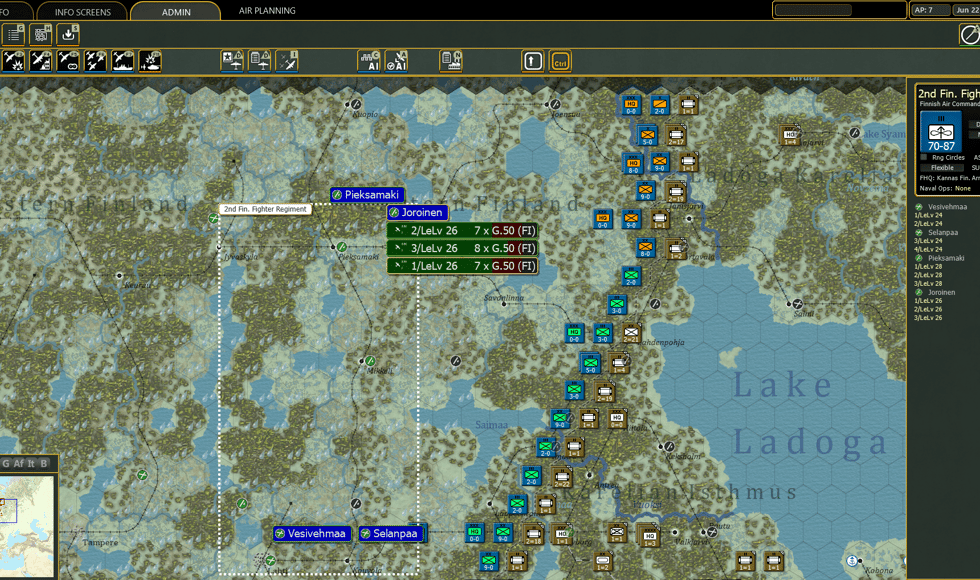Click the 2nd Fin. Fighter Regiment map tooltip label
This screenshot has width=980, height=580.
tap(265, 209)
